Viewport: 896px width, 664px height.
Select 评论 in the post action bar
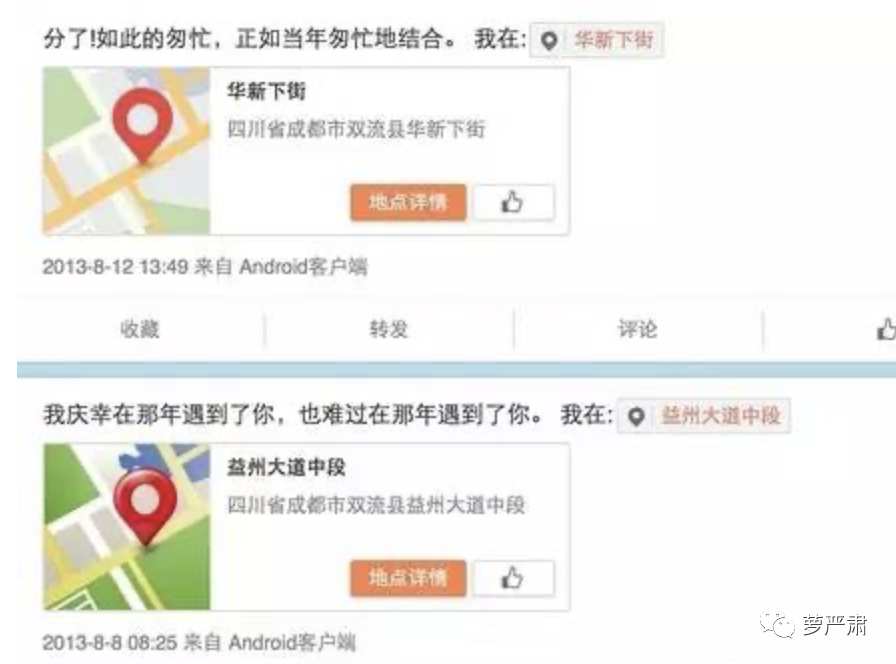click(x=638, y=329)
